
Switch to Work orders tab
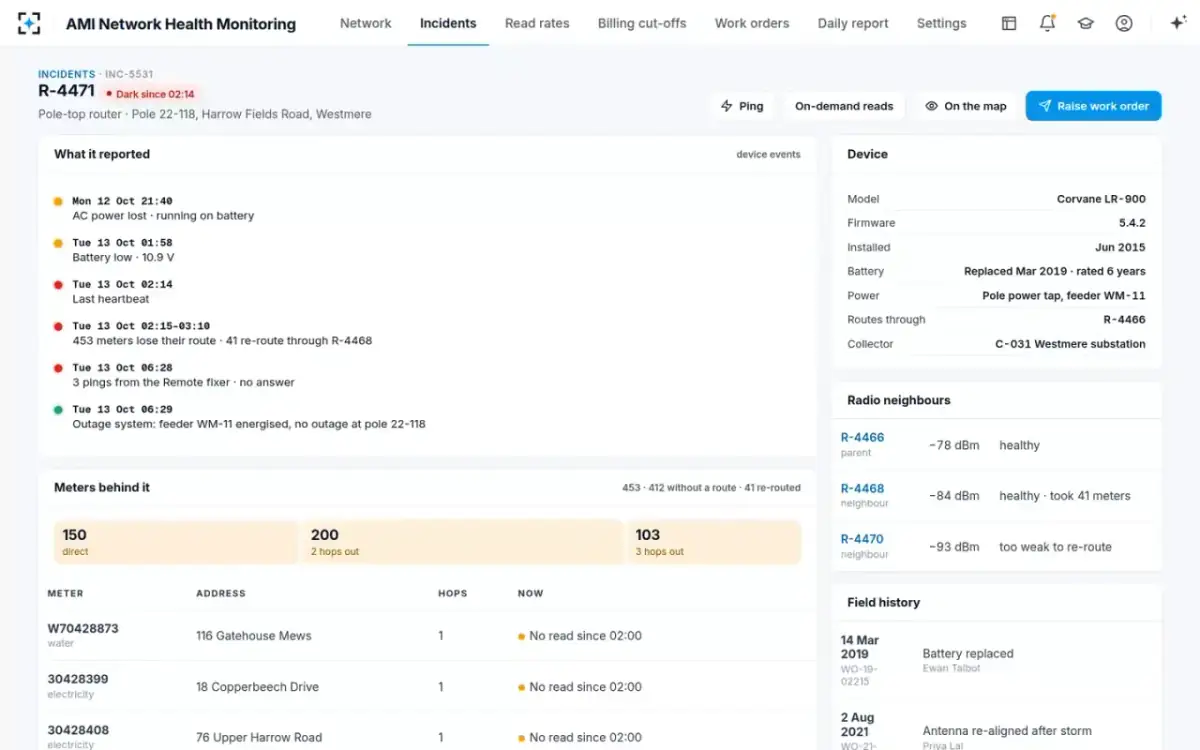tap(752, 23)
